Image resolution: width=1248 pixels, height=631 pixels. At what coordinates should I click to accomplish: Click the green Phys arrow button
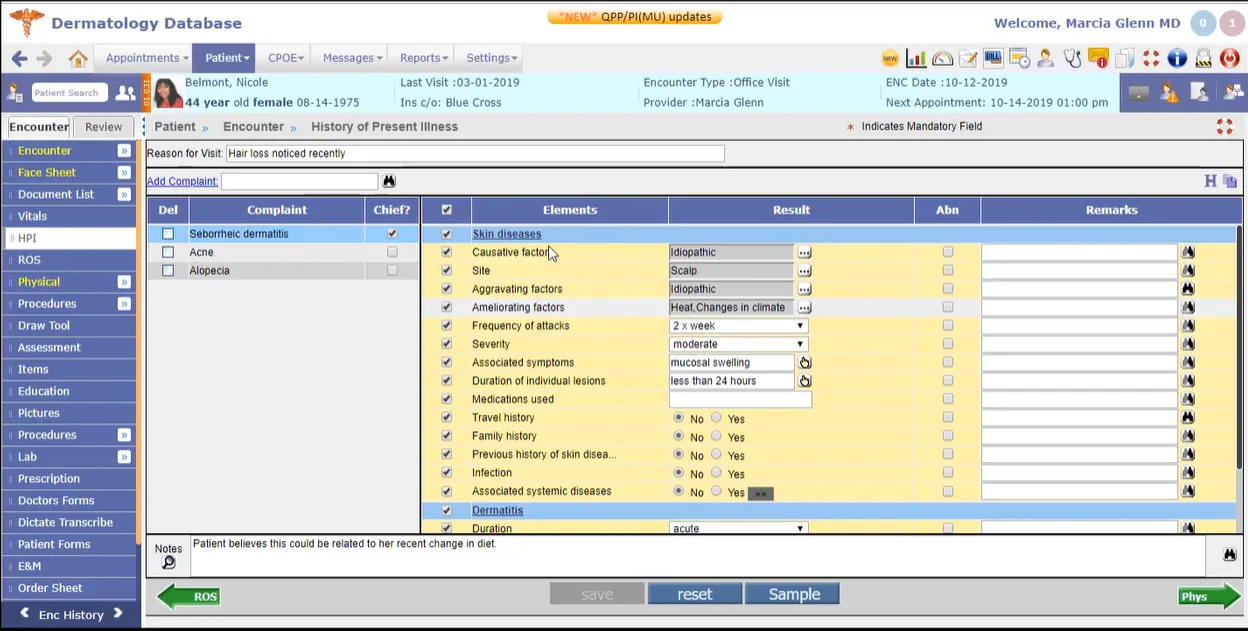point(1208,596)
